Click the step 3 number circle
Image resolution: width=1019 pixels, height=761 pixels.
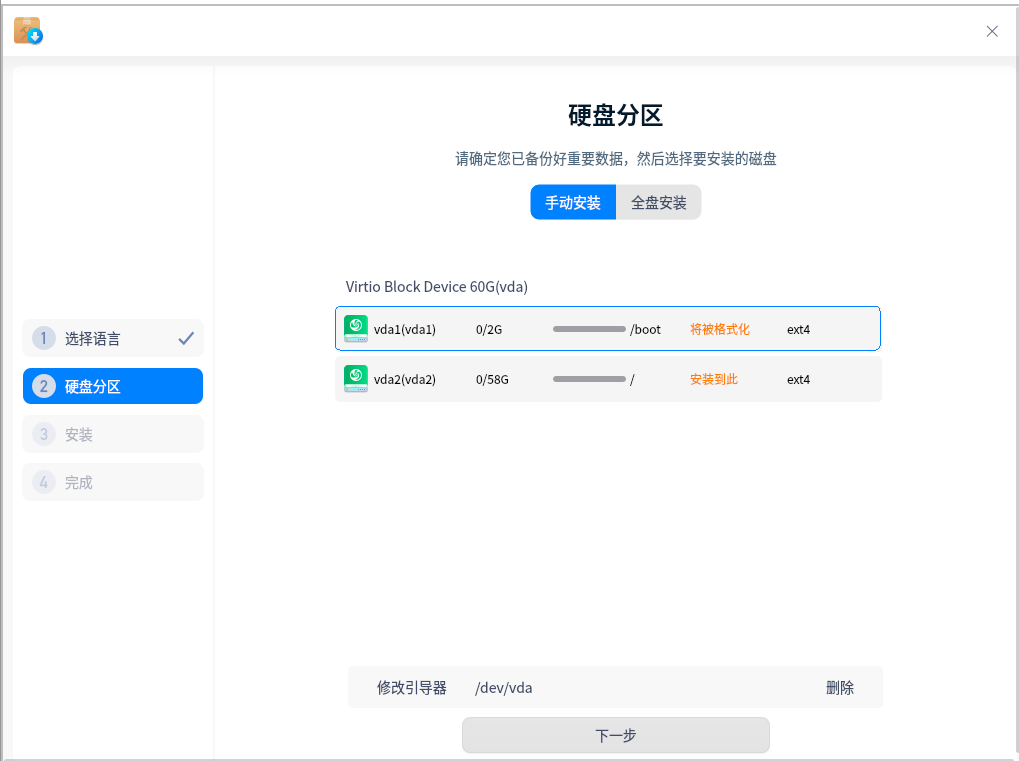click(43, 434)
